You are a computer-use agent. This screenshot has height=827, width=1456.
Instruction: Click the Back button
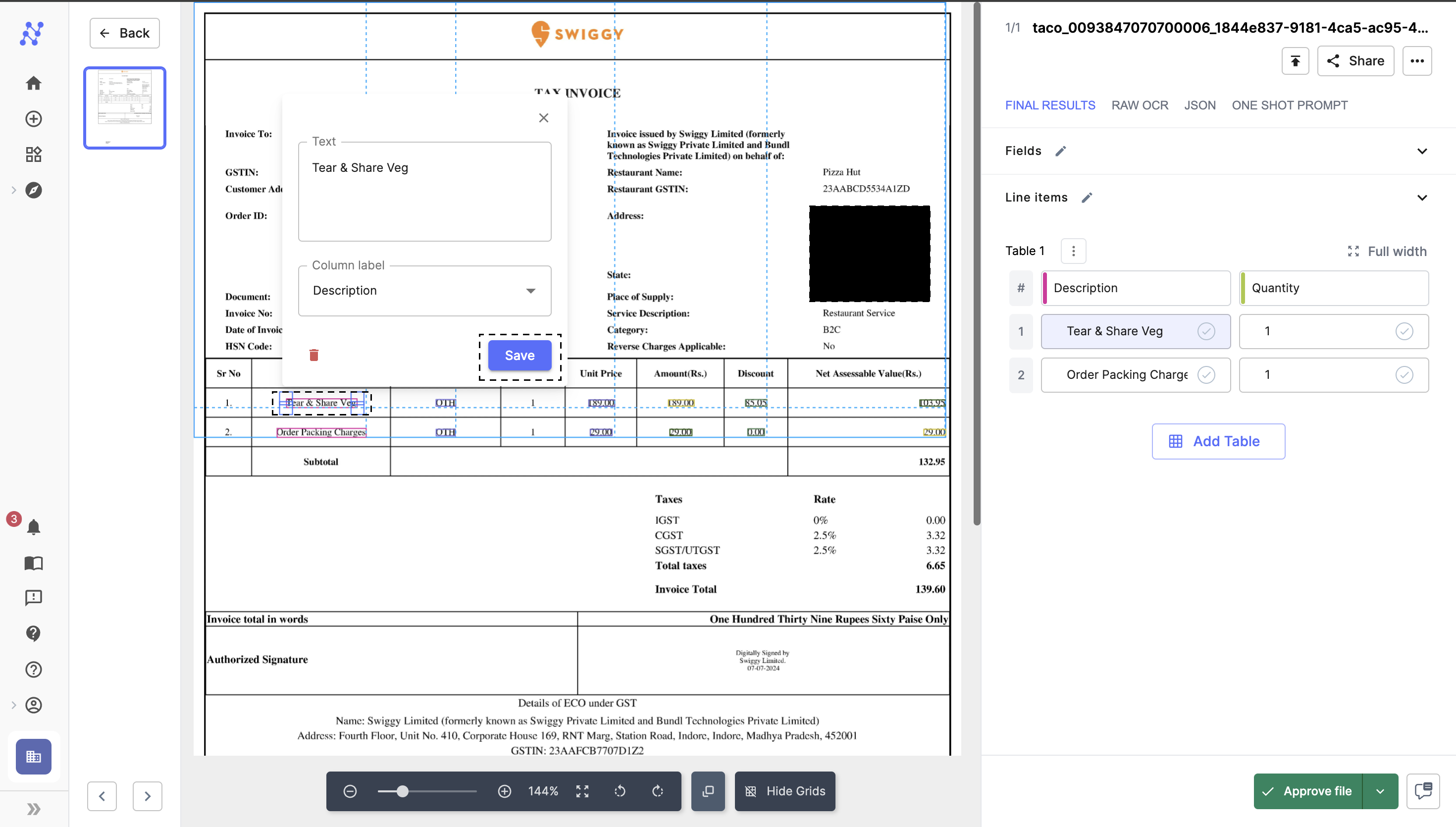(x=124, y=33)
